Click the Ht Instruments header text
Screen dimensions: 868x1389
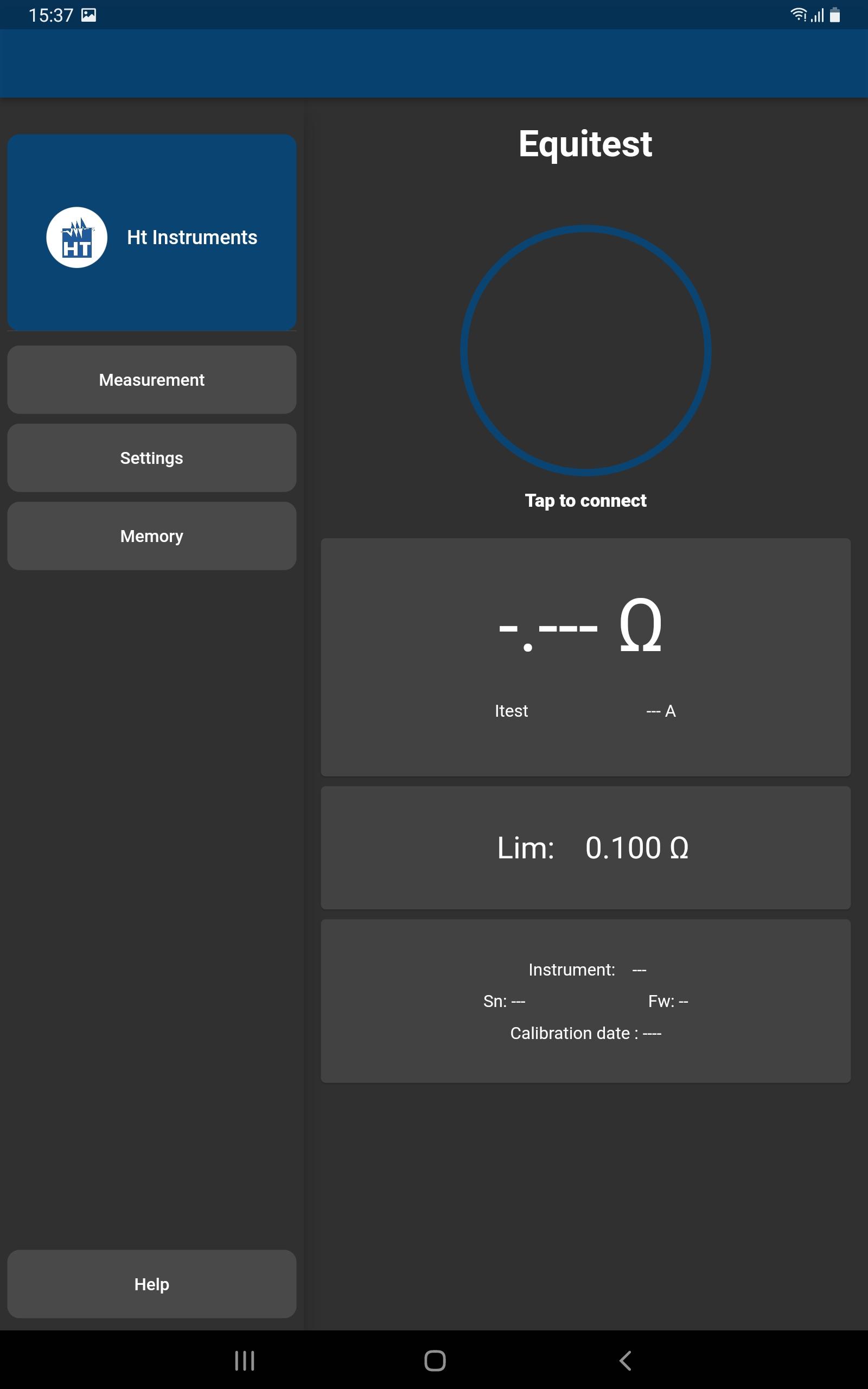192,237
